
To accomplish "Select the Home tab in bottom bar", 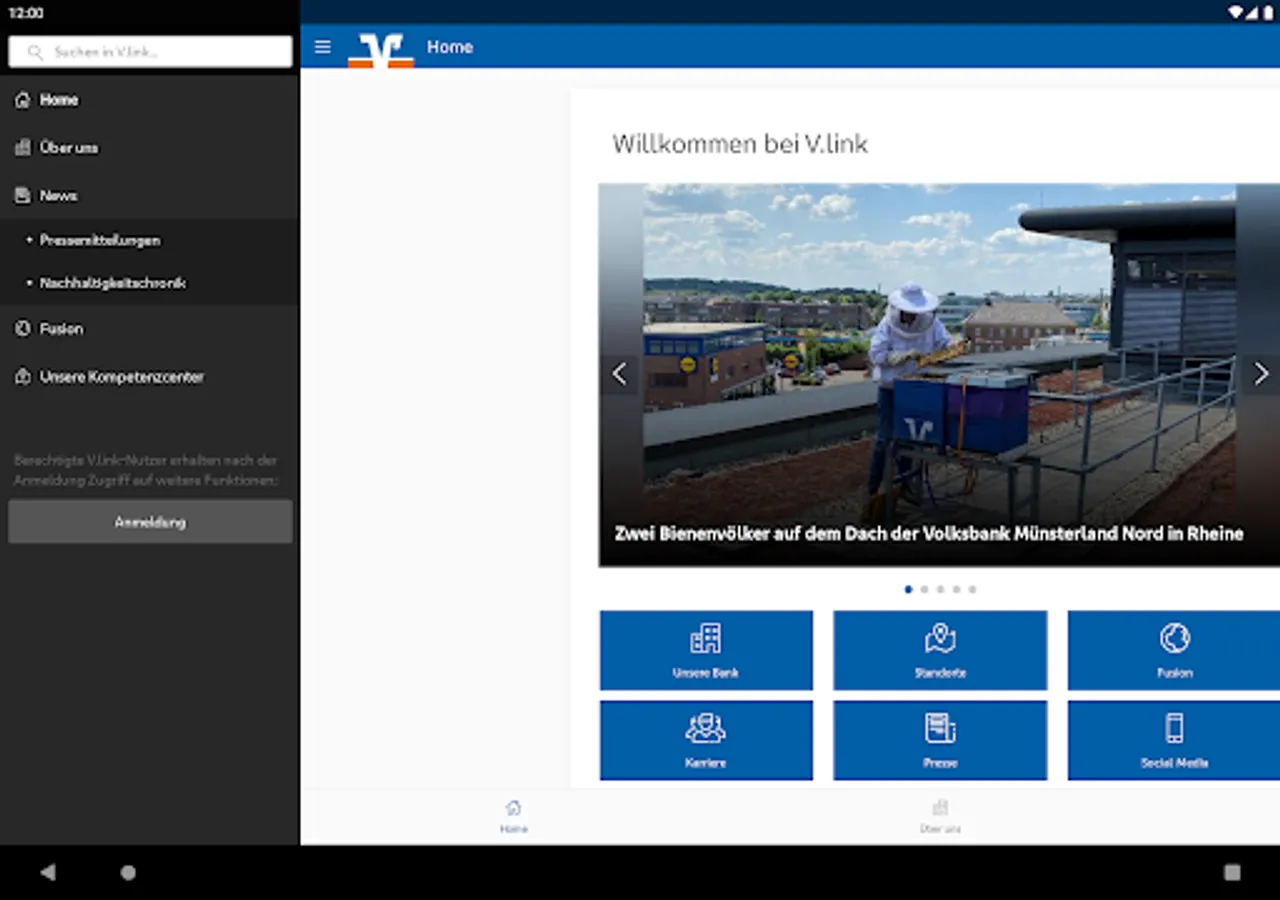I will click(x=514, y=816).
